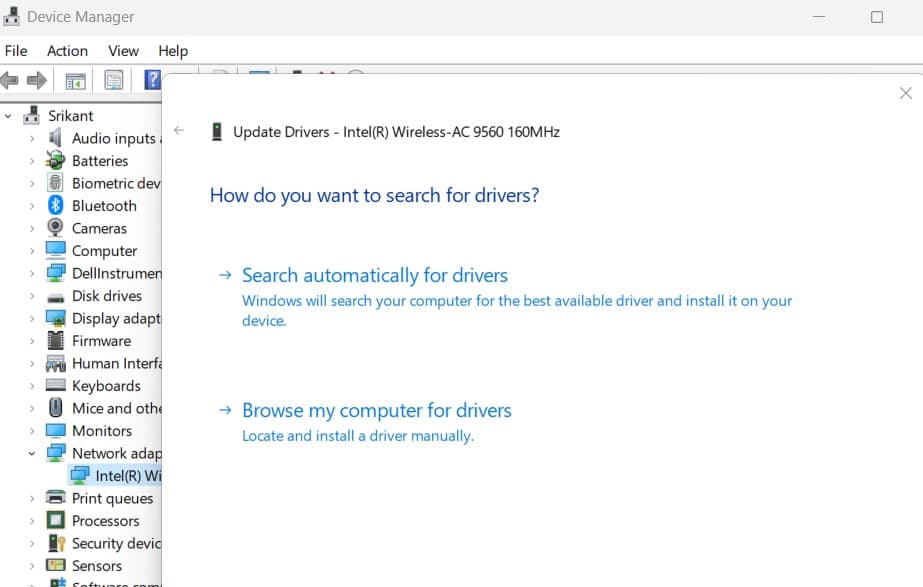Open the View menu
Image resolution: width=923 pixels, height=587 pixels.
tap(124, 51)
